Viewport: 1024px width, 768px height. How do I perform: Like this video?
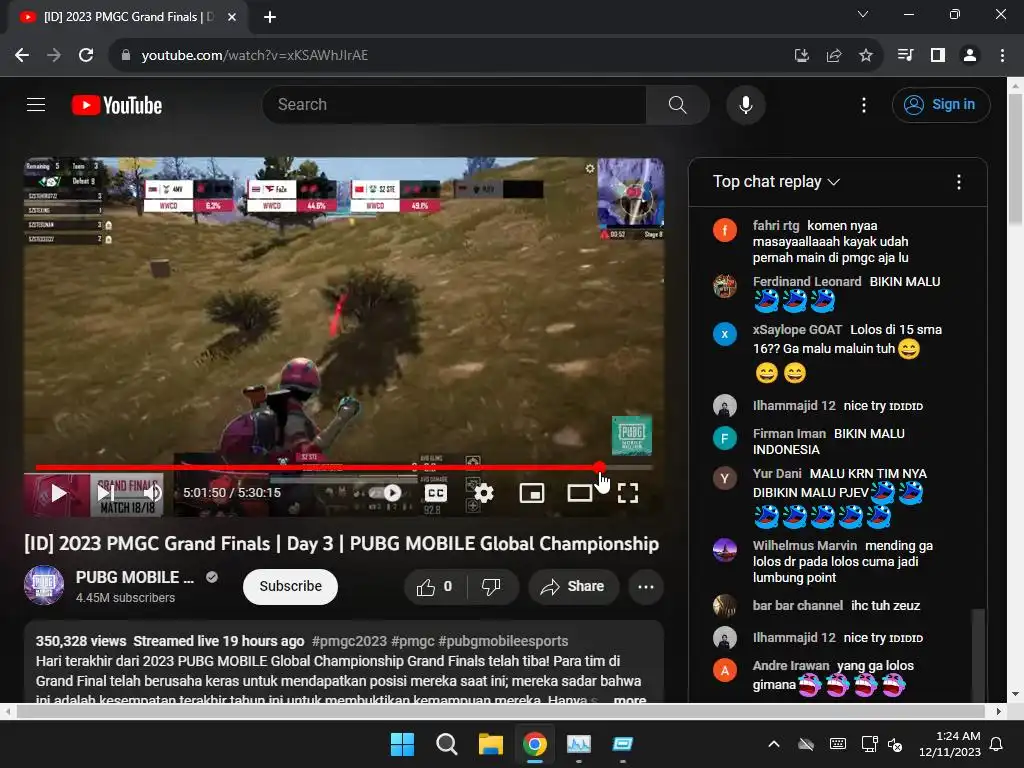[x=435, y=586]
